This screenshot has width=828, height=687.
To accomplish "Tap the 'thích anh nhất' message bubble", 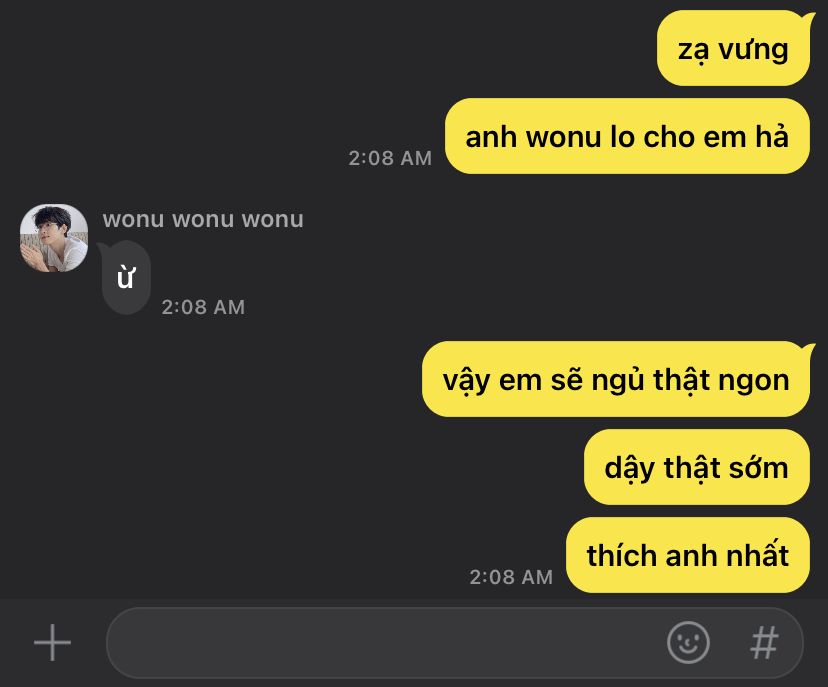I will coord(688,555).
